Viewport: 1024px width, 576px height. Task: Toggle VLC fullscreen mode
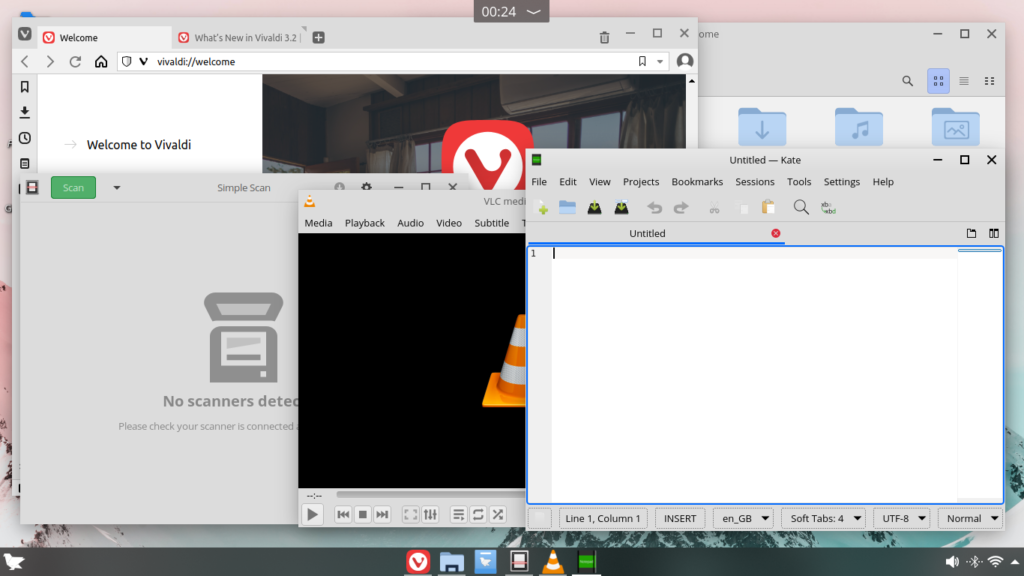click(410, 514)
